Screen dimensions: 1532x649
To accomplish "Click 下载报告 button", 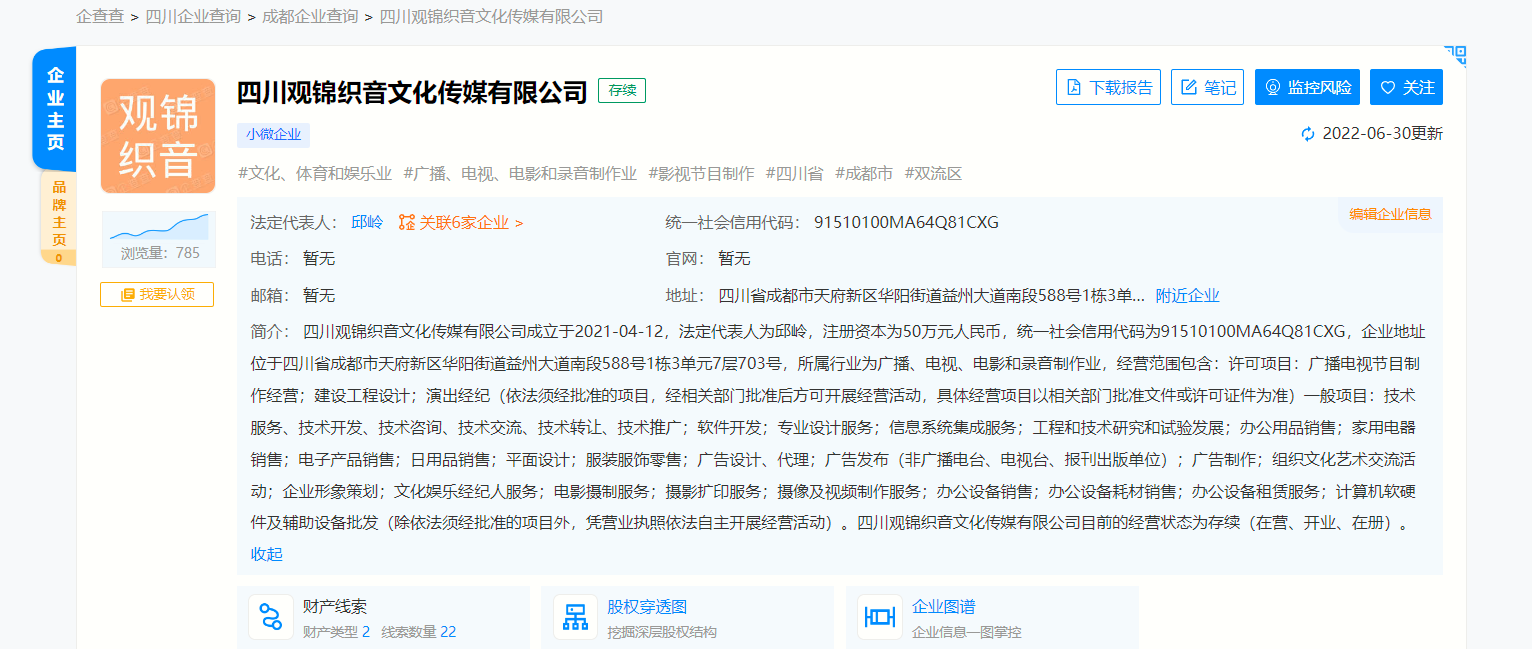I will (1108, 87).
